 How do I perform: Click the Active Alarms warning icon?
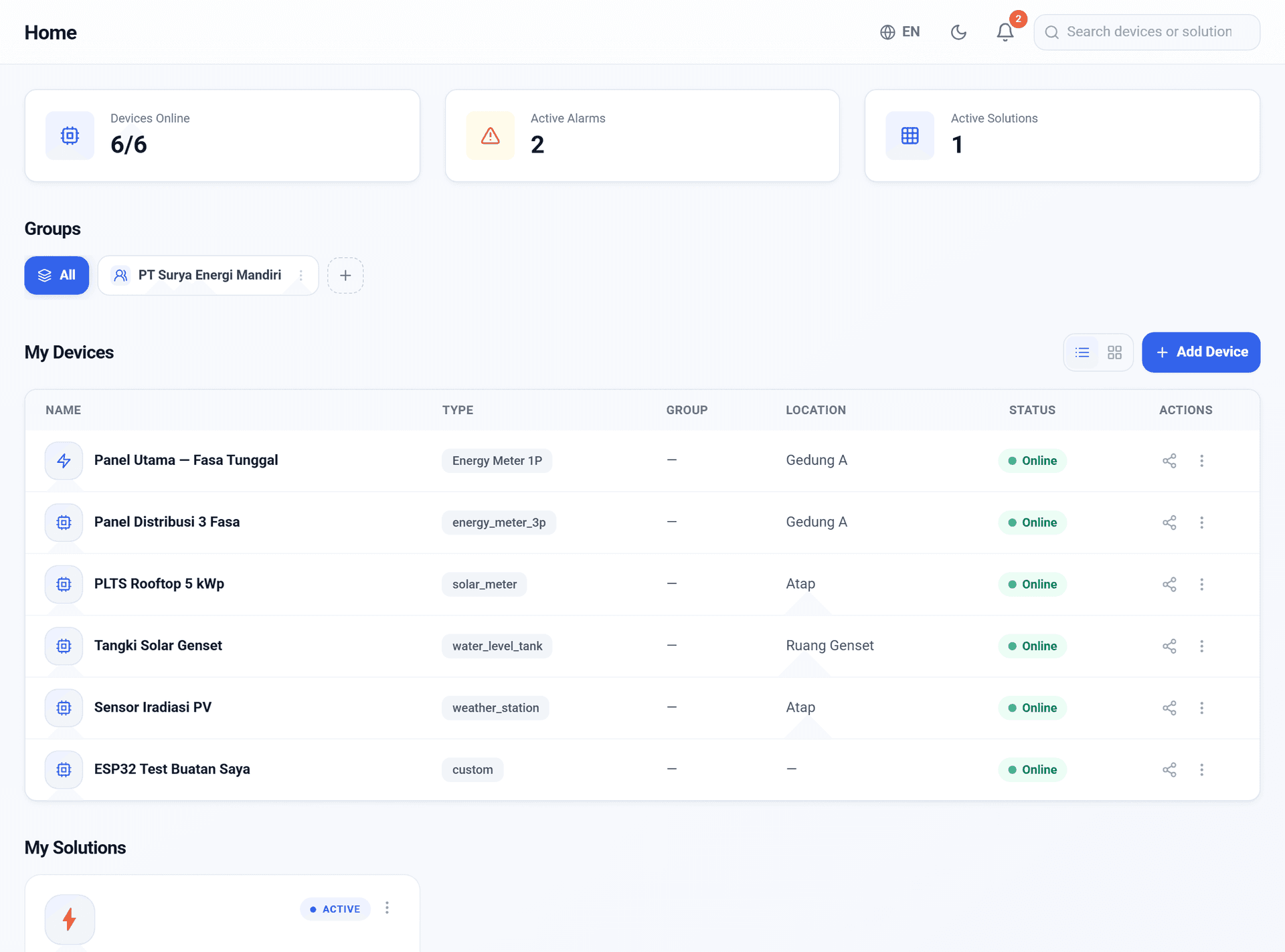pyautogui.click(x=491, y=136)
